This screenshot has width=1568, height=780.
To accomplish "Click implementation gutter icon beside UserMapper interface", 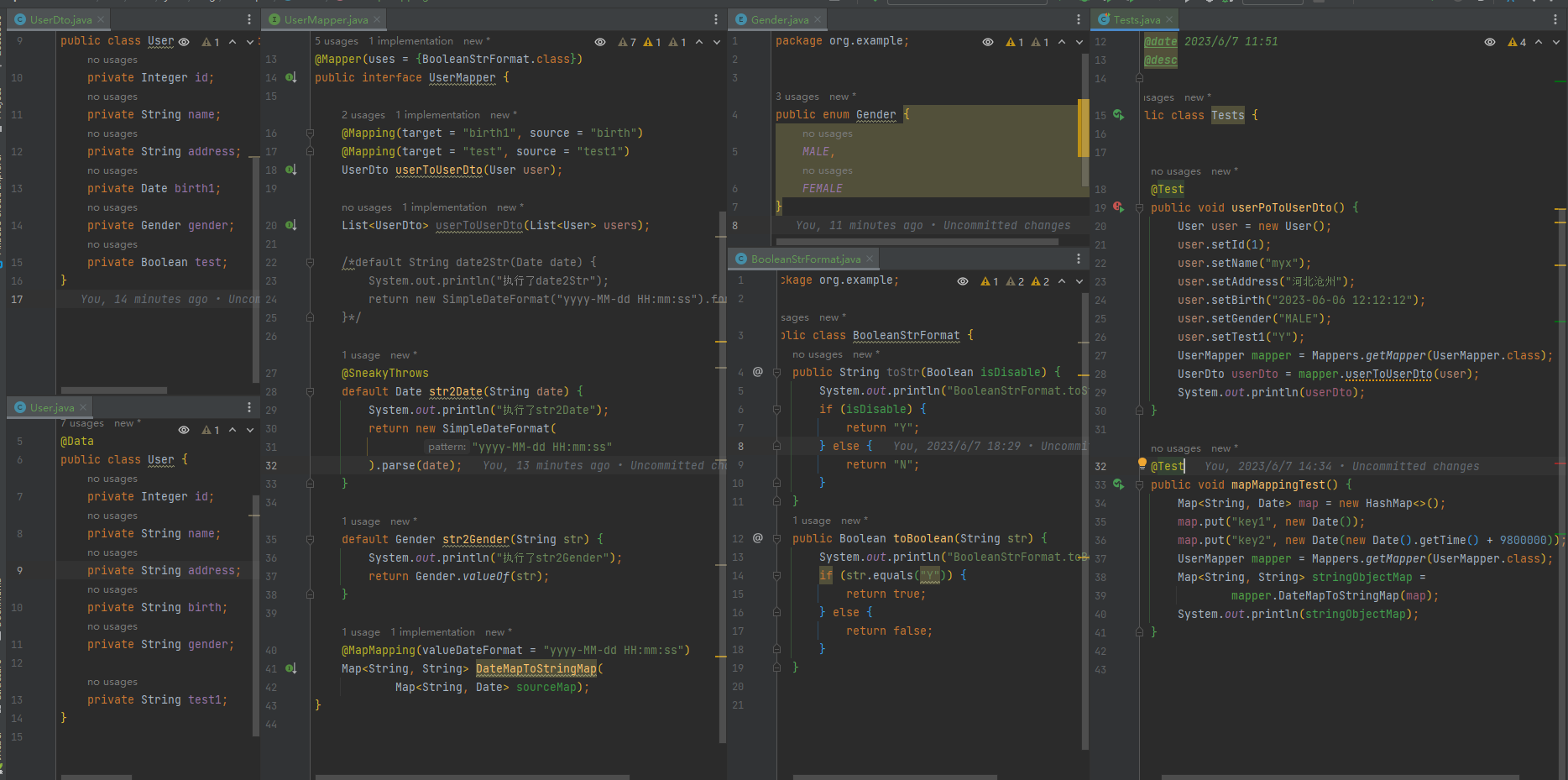I will tap(290, 77).
